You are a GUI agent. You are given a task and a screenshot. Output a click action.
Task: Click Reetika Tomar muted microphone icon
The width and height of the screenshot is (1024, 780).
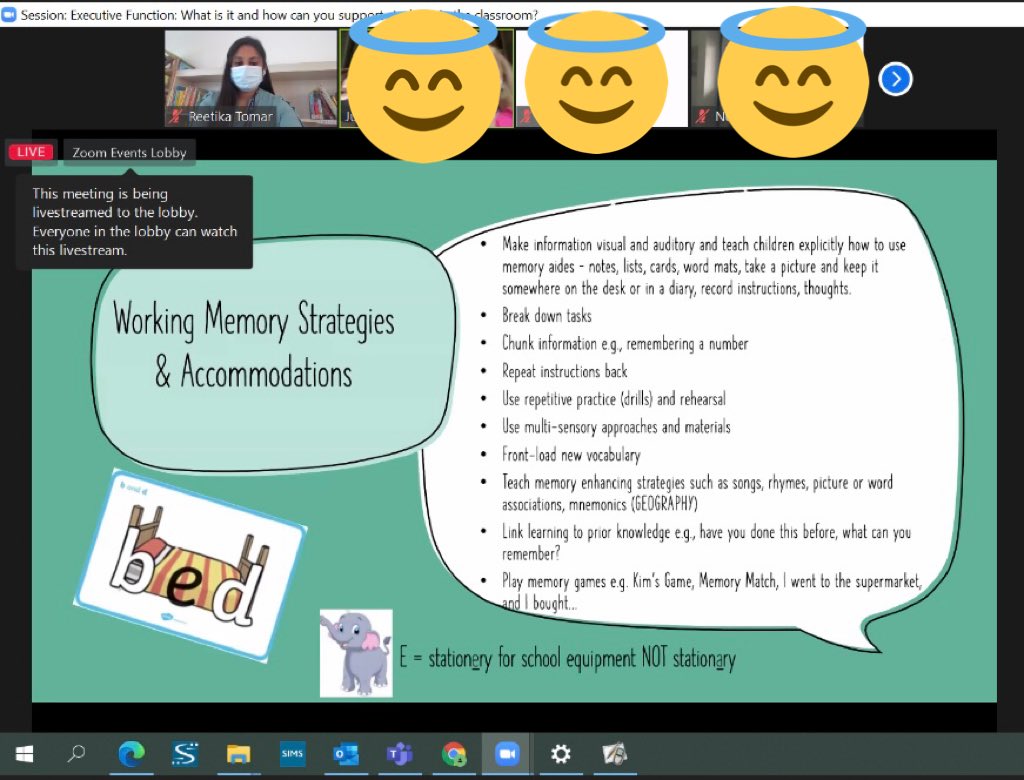[175, 116]
